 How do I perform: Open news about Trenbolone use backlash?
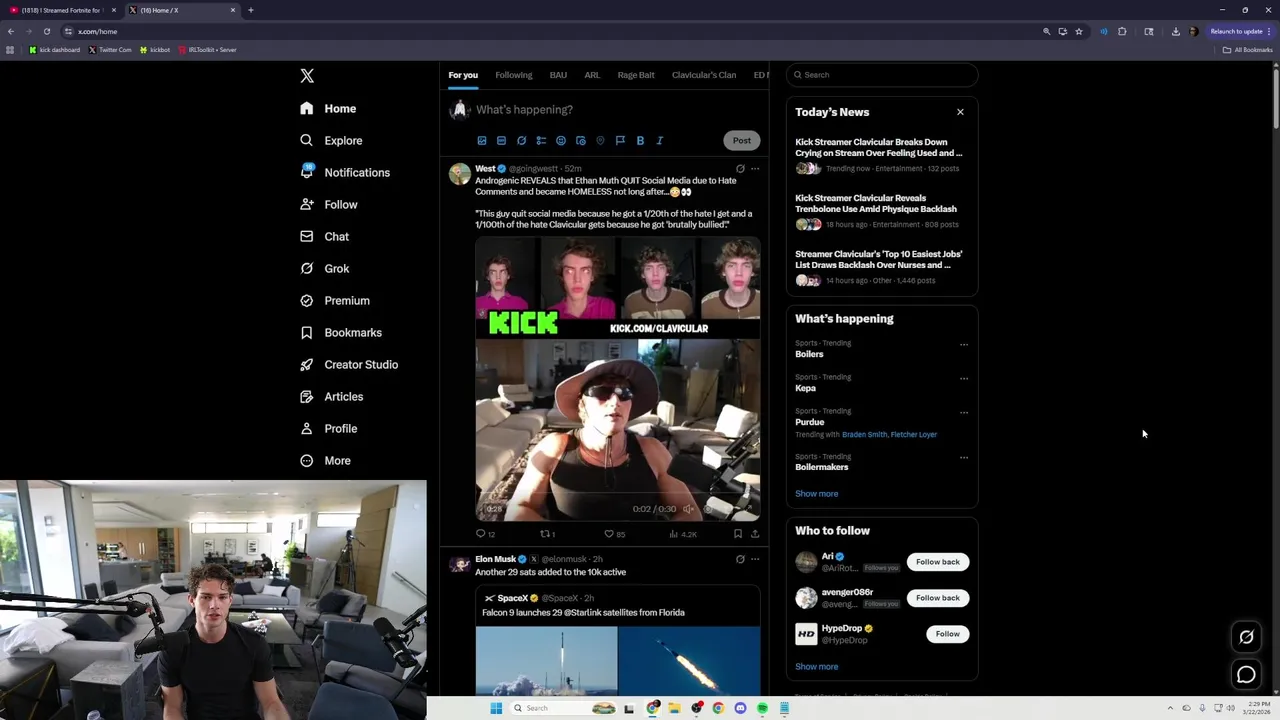click(x=876, y=203)
